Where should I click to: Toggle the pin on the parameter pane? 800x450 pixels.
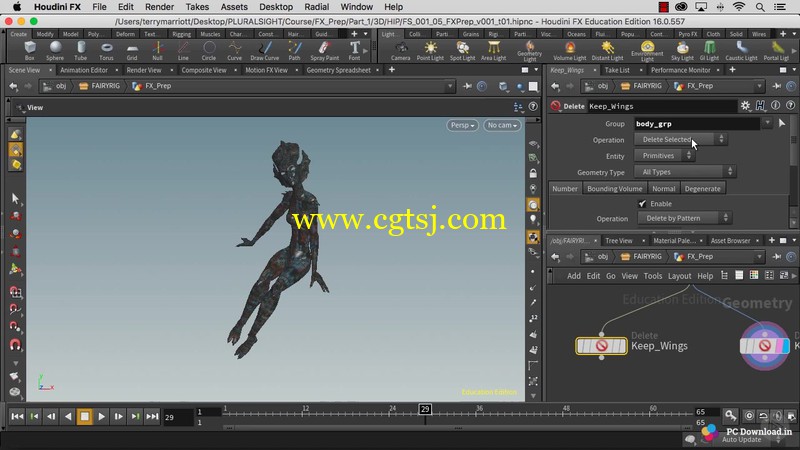point(777,86)
